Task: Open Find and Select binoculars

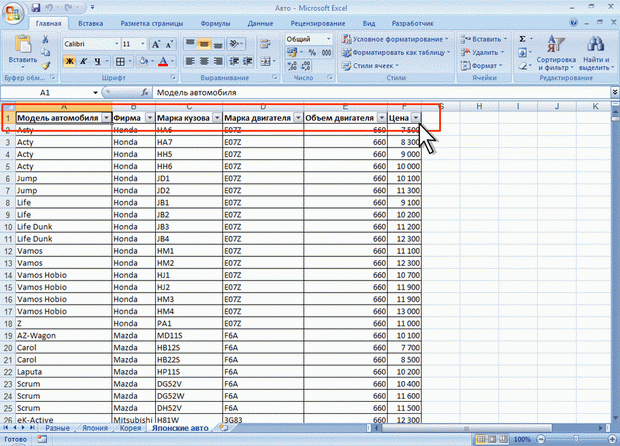Action: pyautogui.click(x=595, y=53)
